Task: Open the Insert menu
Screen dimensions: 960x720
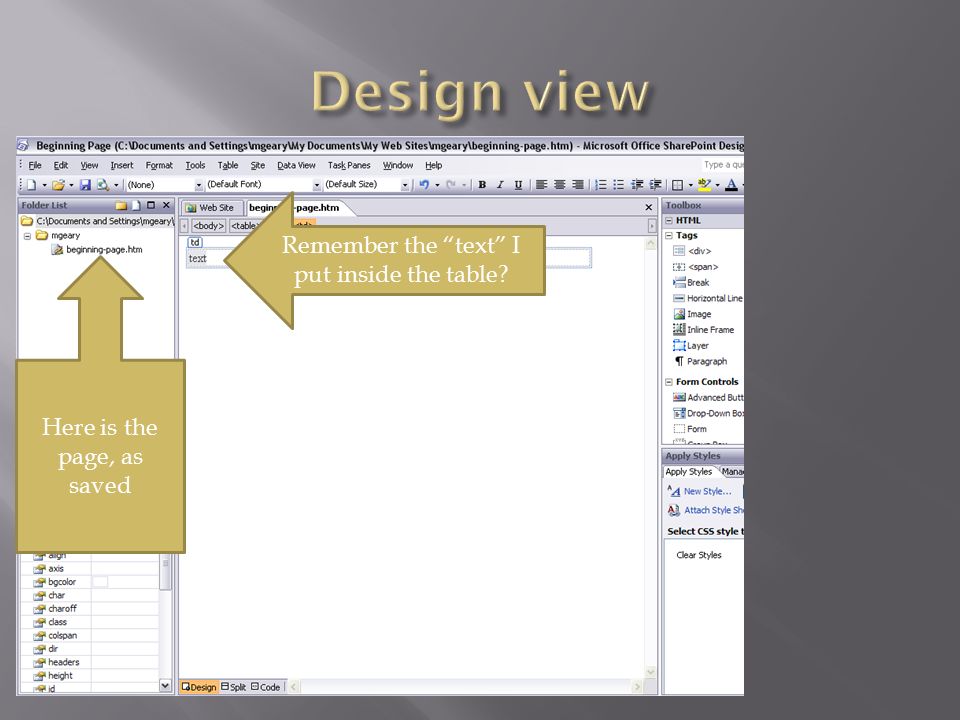Action: (x=122, y=165)
